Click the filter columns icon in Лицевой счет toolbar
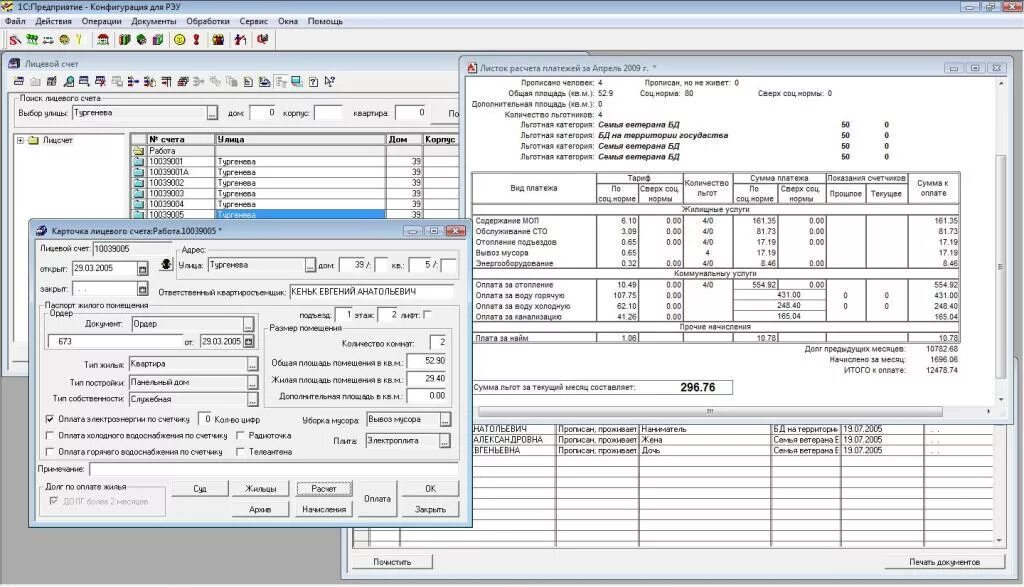1024x587 pixels. tap(166, 82)
